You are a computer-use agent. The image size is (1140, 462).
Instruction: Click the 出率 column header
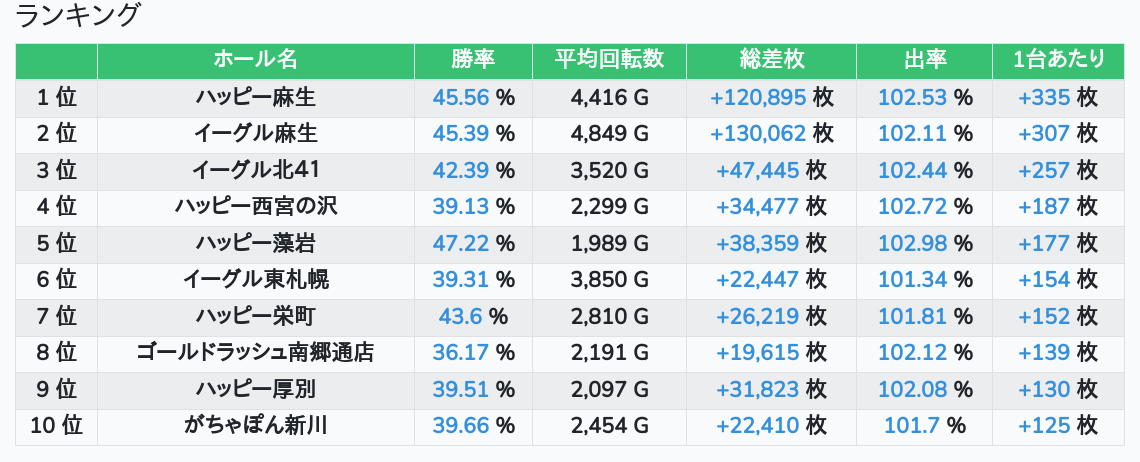tap(924, 60)
